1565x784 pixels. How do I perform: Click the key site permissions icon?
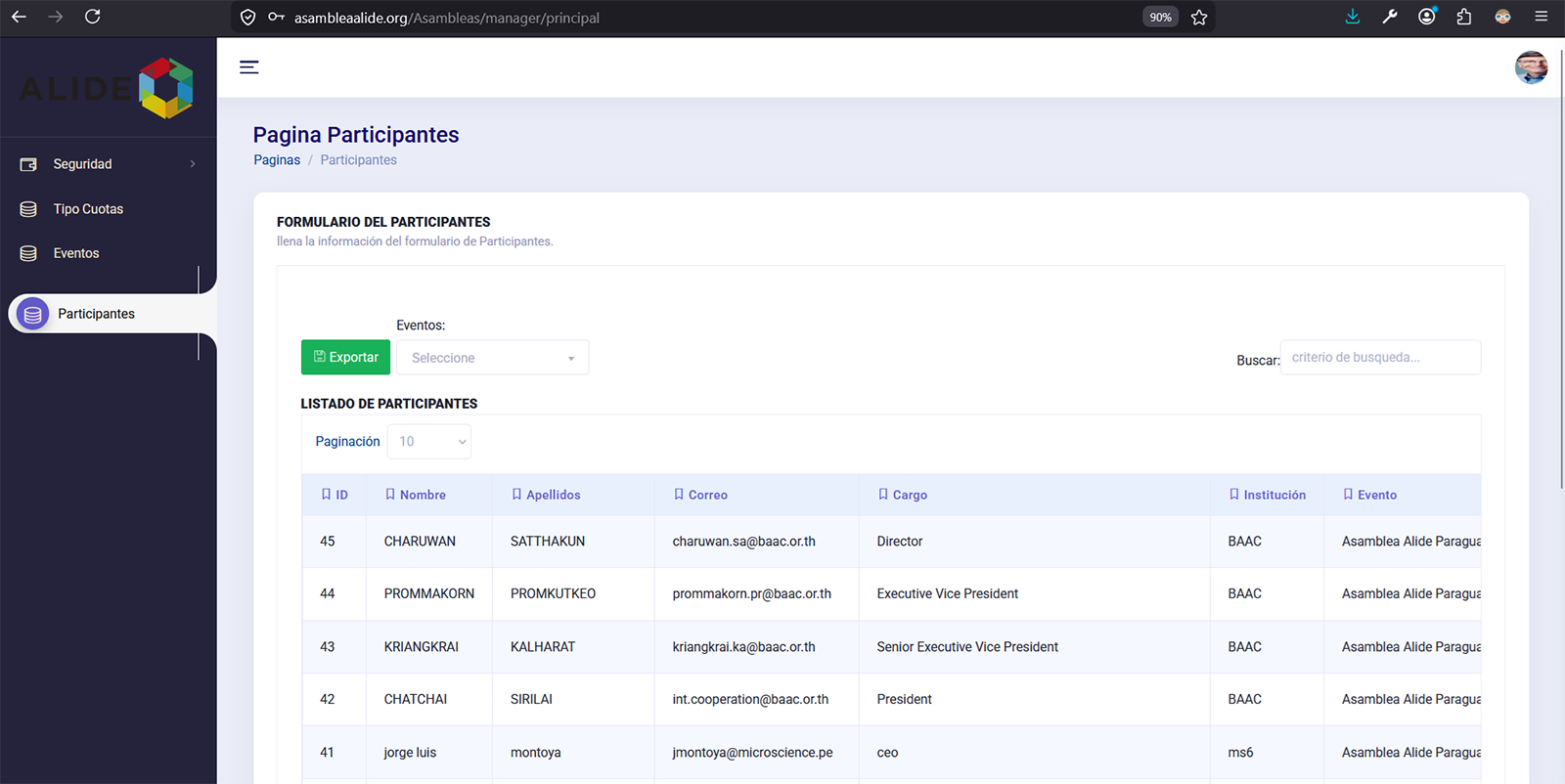pyautogui.click(x=277, y=18)
